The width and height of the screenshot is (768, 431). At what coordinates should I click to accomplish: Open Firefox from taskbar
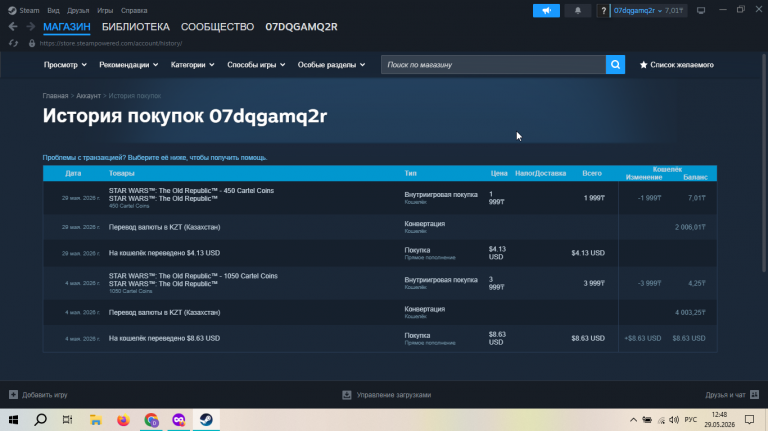coord(123,420)
